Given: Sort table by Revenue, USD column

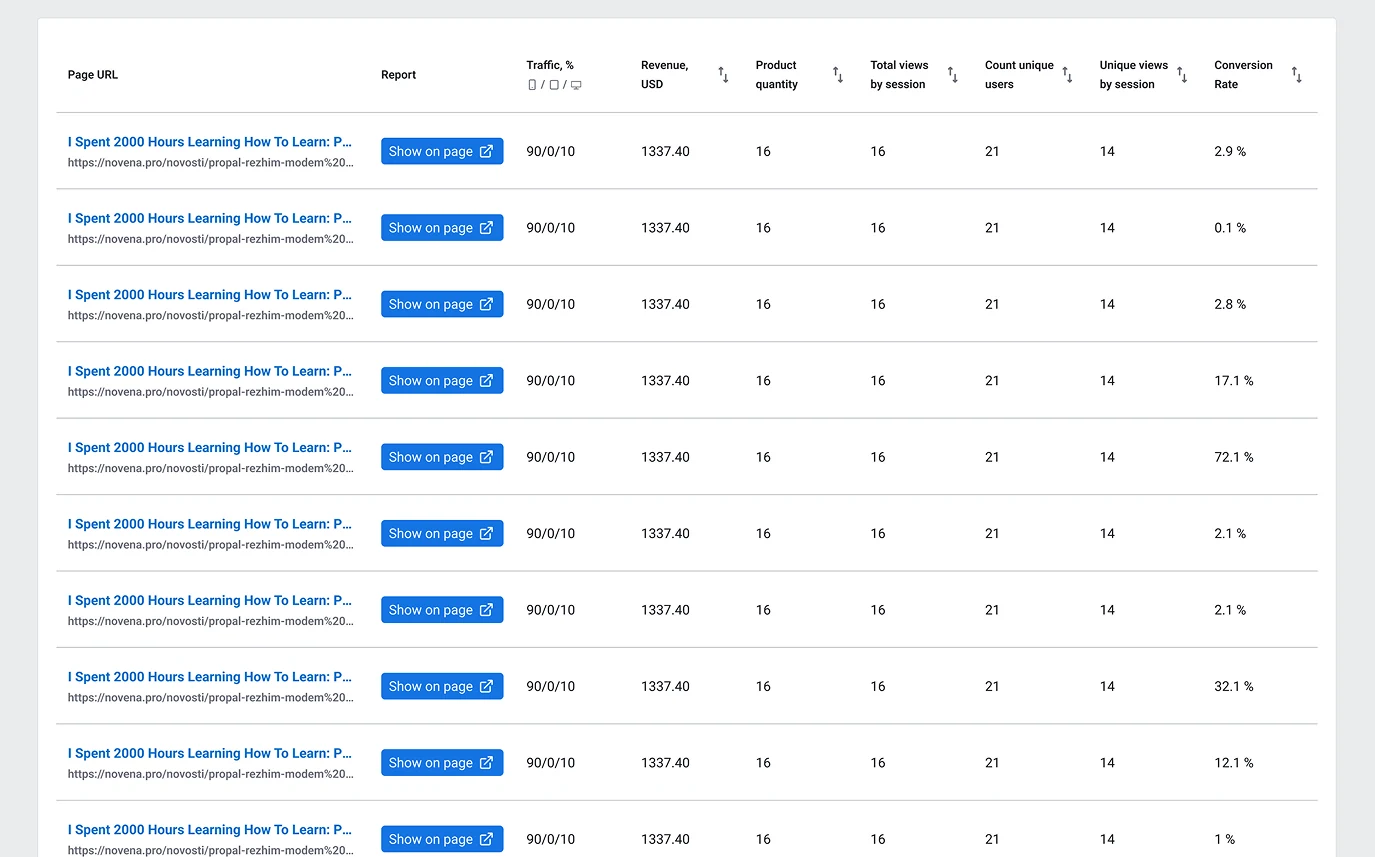Looking at the screenshot, I should (723, 75).
